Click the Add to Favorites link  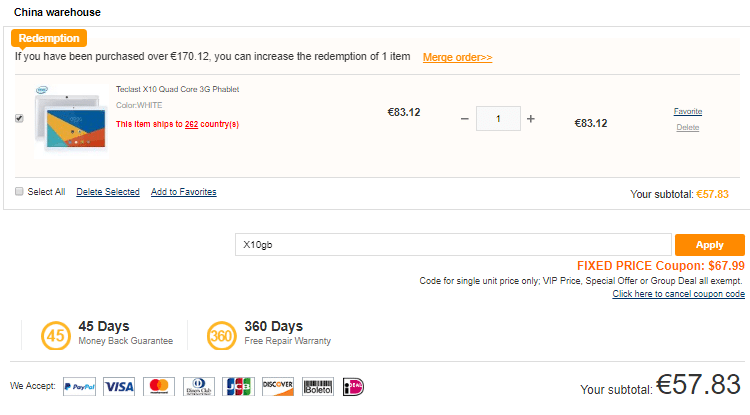coord(183,192)
